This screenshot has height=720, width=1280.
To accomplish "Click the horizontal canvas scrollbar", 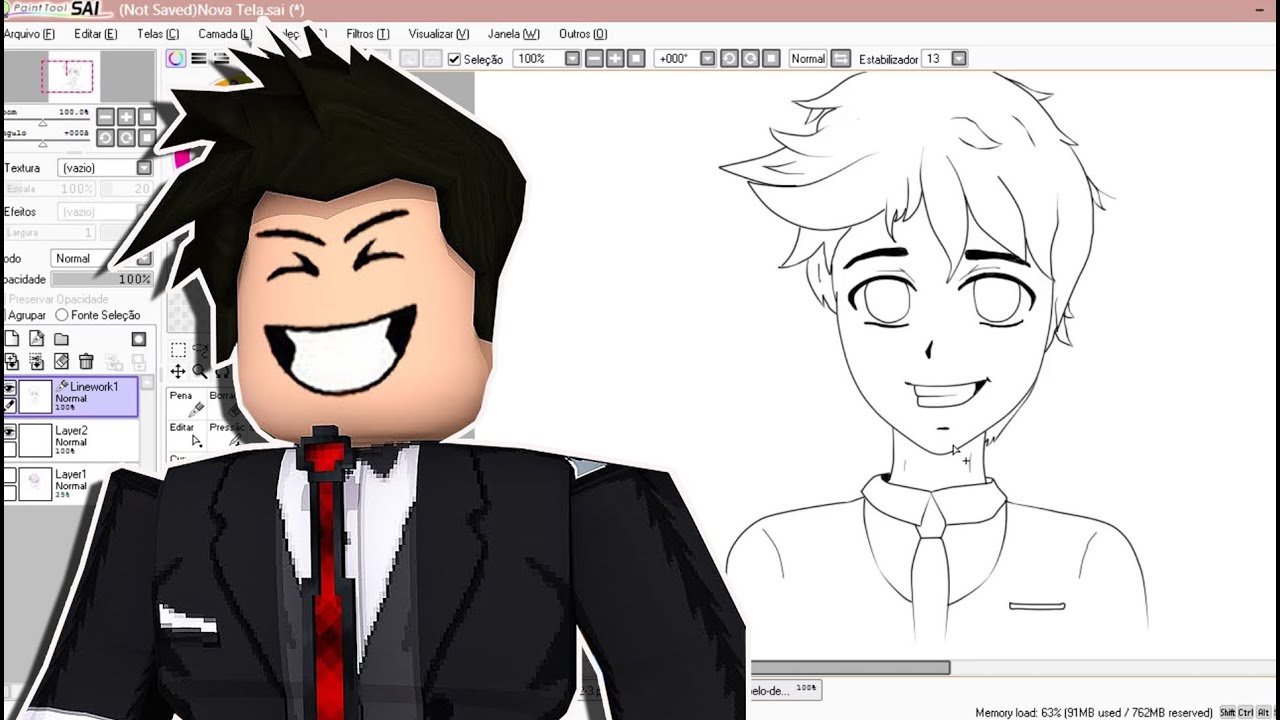I will (850, 668).
